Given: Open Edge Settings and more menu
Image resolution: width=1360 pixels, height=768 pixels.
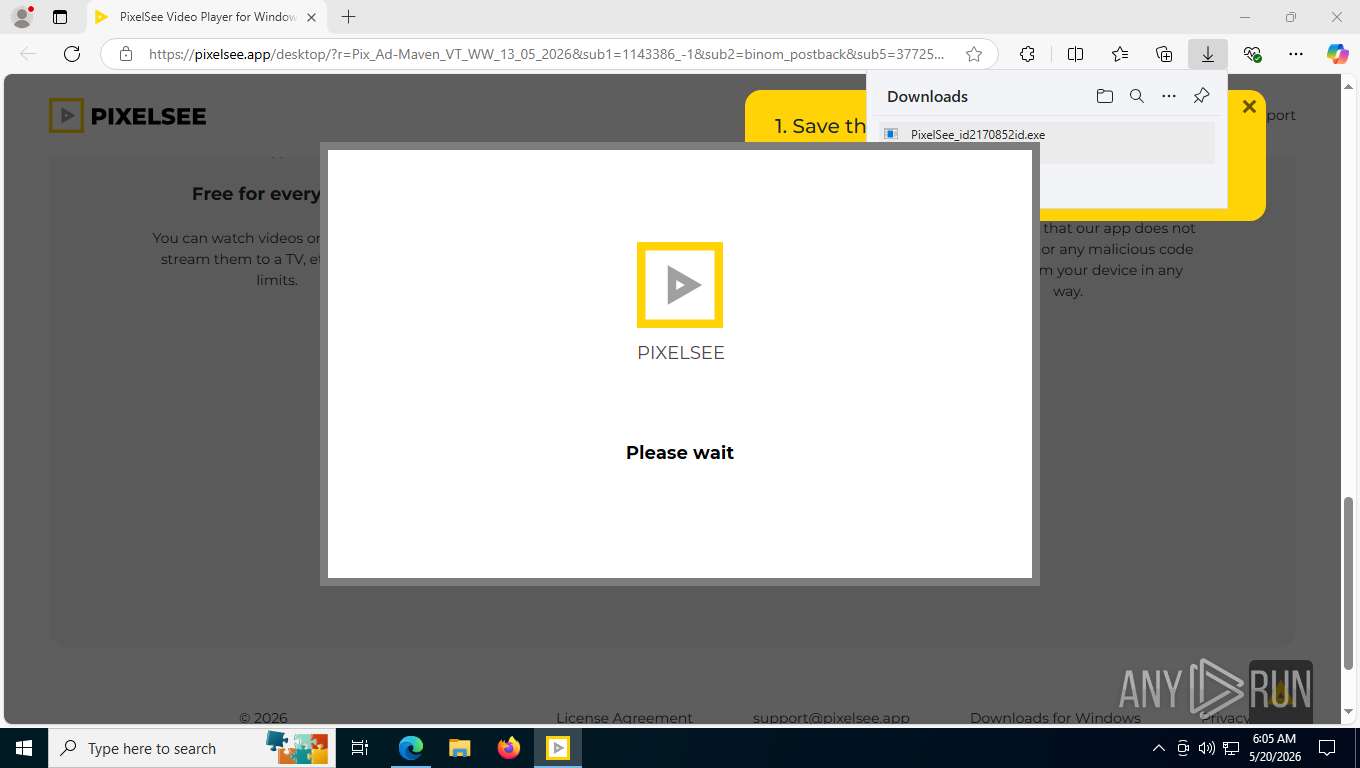Looking at the screenshot, I should tap(1296, 54).
